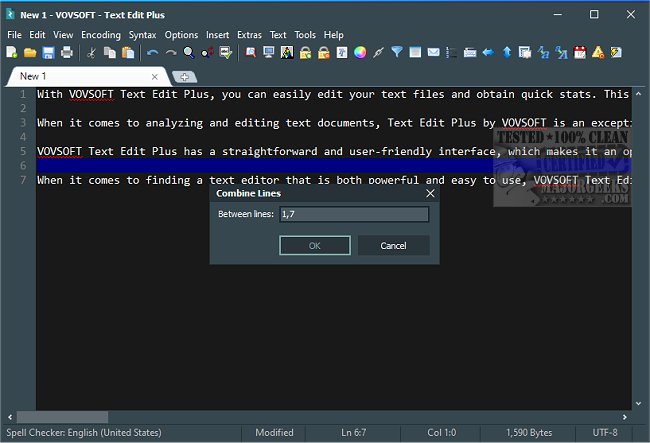Click the envelope mail icon in toolbar

(x=433, y=52)
